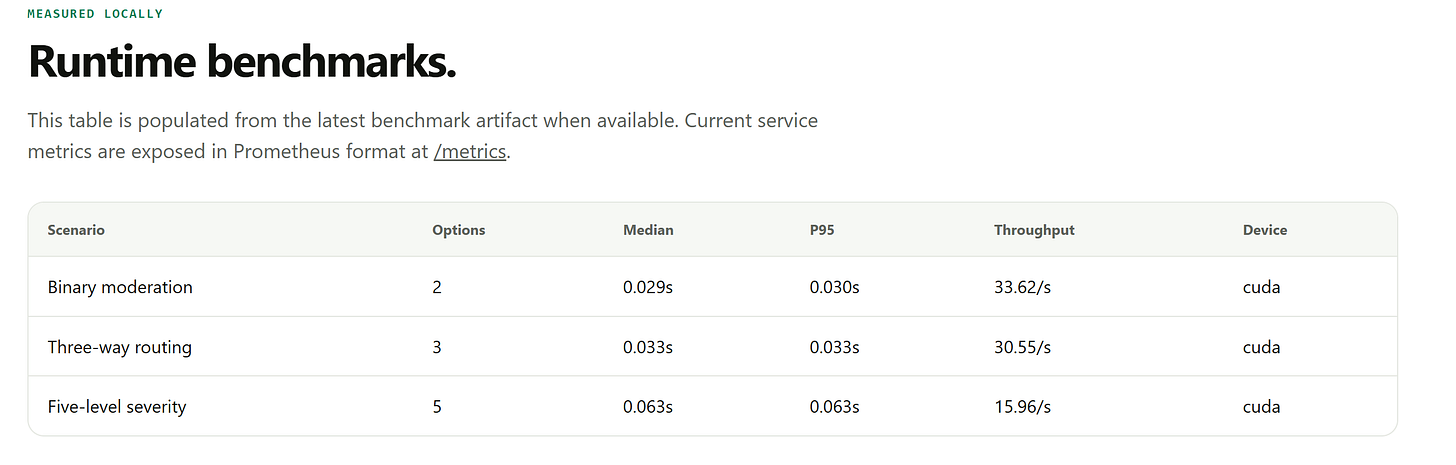Screen dimensions: 1456x465
Task: Click Binary moderation's 0.030s P95 value
Action: click(835, 287)
